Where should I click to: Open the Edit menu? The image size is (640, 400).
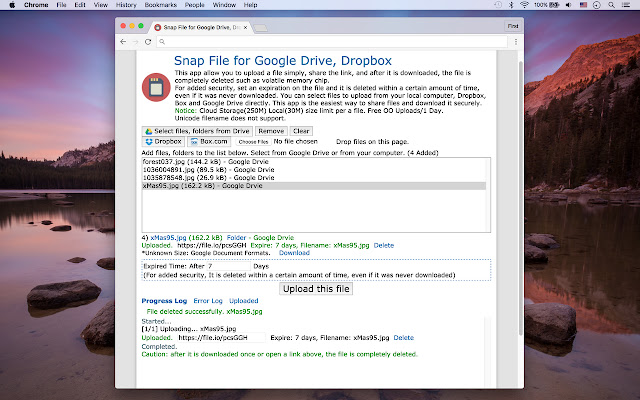[80, 5]
